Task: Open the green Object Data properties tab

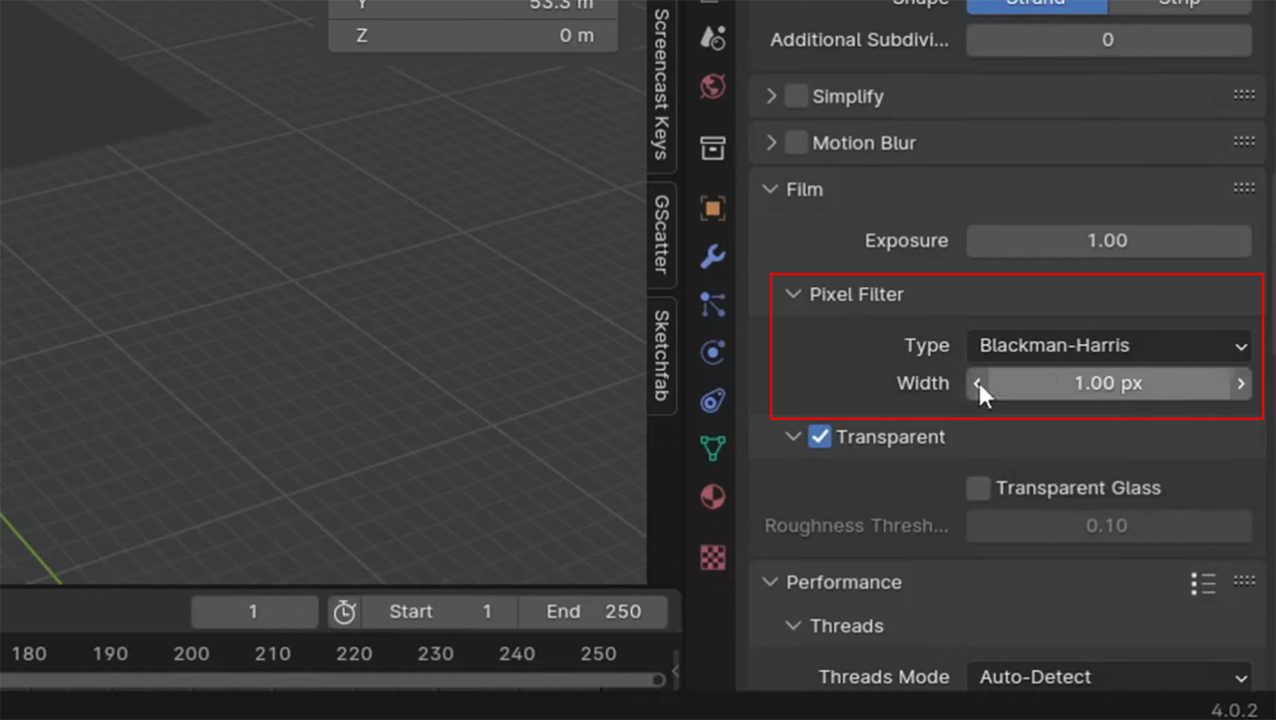Action: point(712,448)
